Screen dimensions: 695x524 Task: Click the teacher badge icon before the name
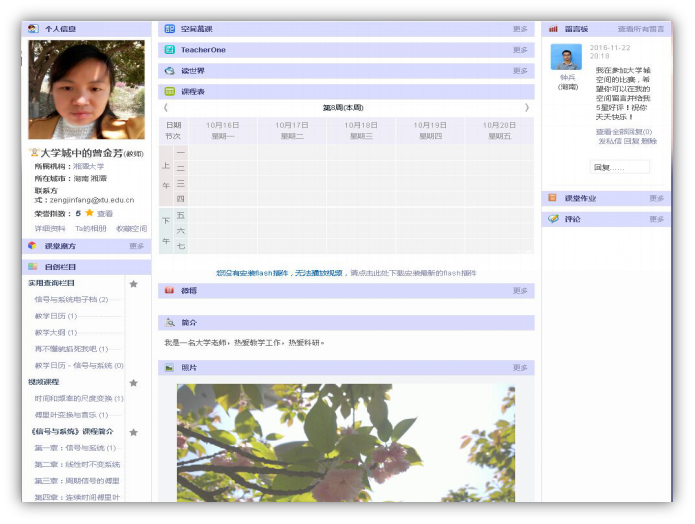click(34, 153)
